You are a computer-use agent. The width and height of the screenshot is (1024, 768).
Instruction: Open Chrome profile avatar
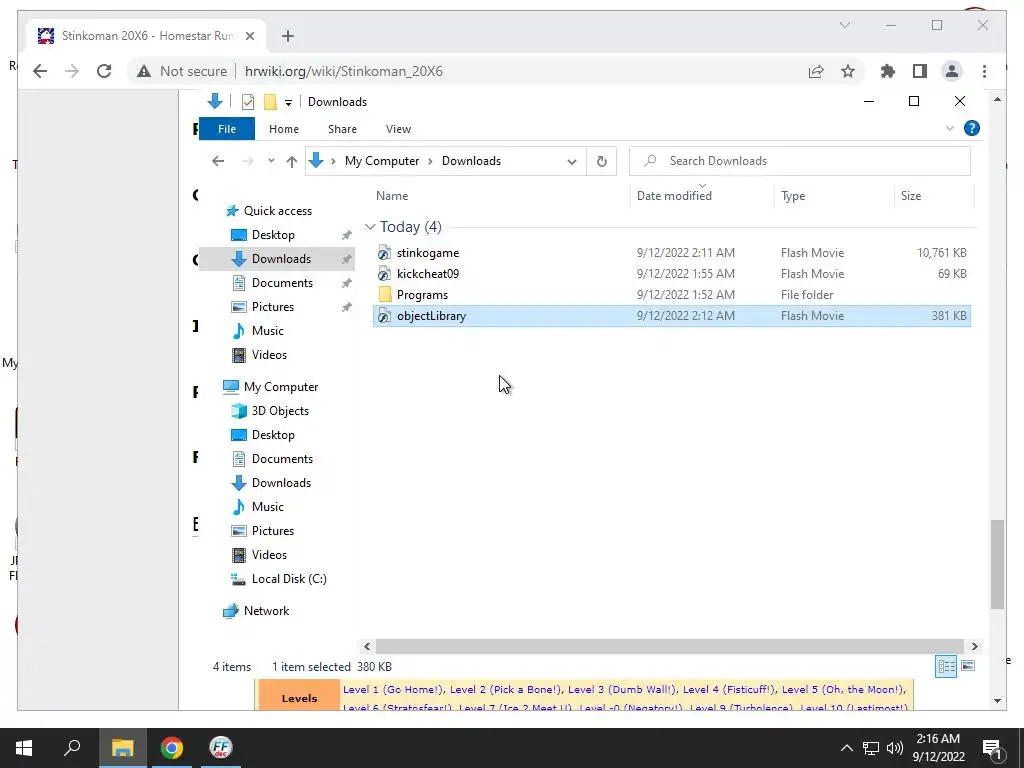(x=952, y=71)
